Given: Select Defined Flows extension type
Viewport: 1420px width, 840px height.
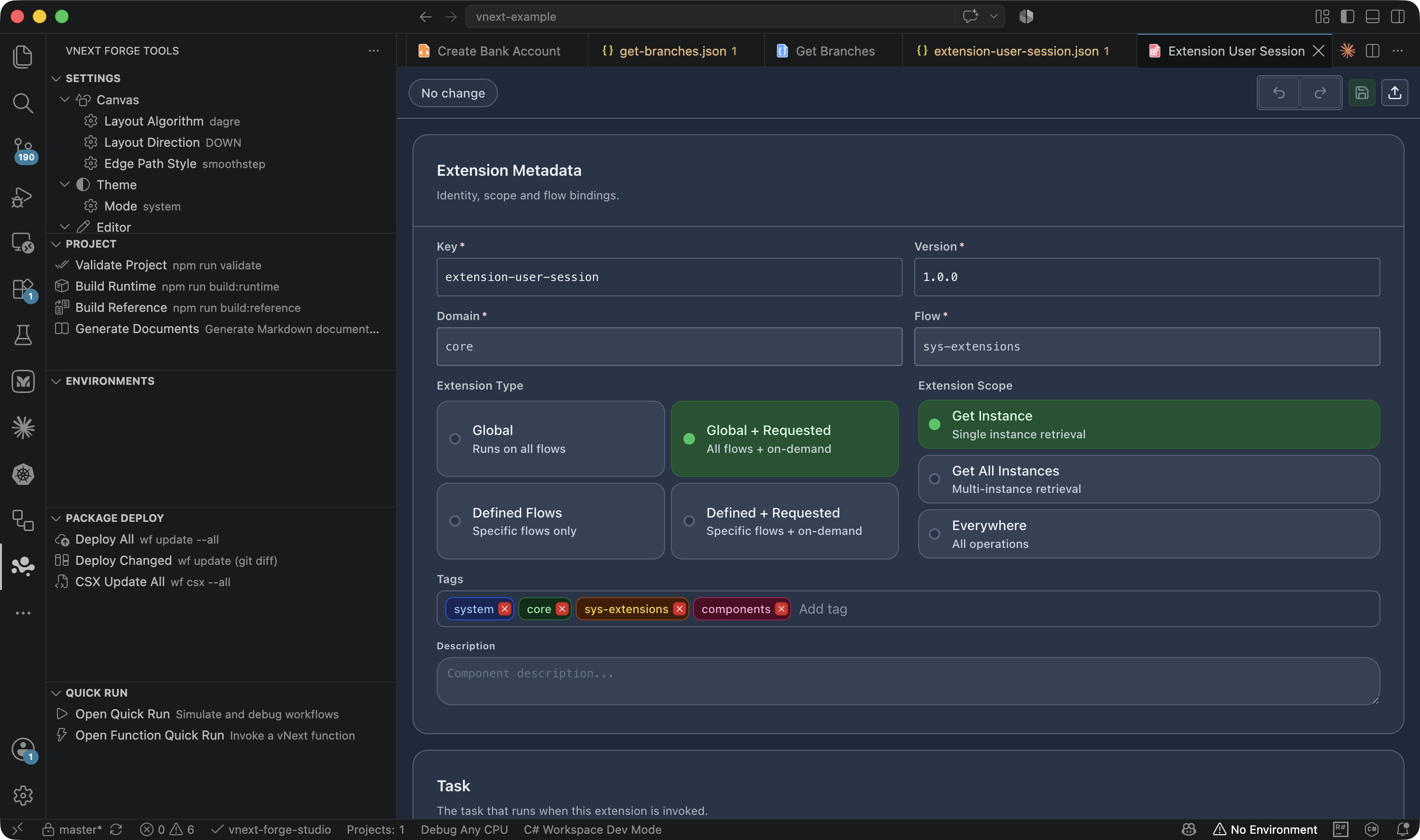Looking at the screenshot, I should click(550, 521).
